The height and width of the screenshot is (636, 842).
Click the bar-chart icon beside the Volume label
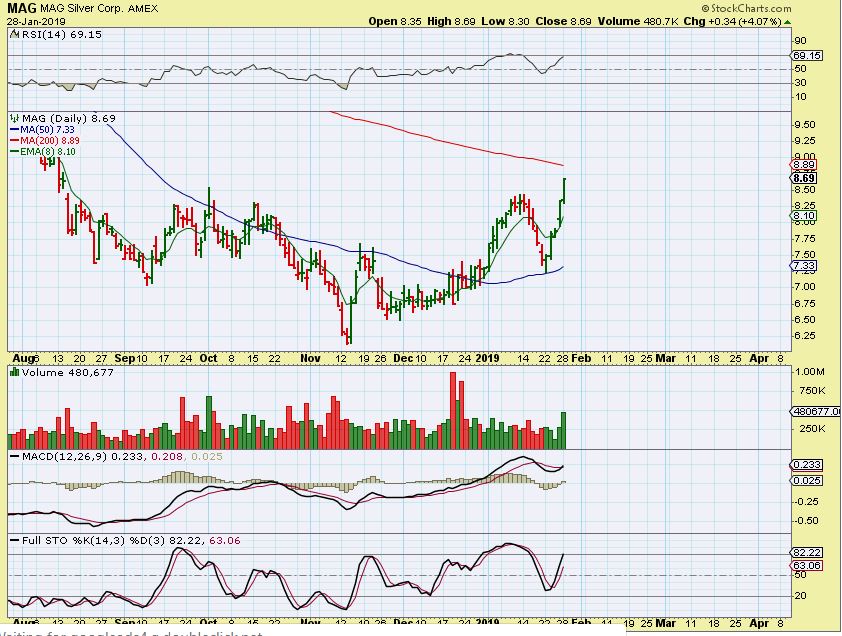14,373
